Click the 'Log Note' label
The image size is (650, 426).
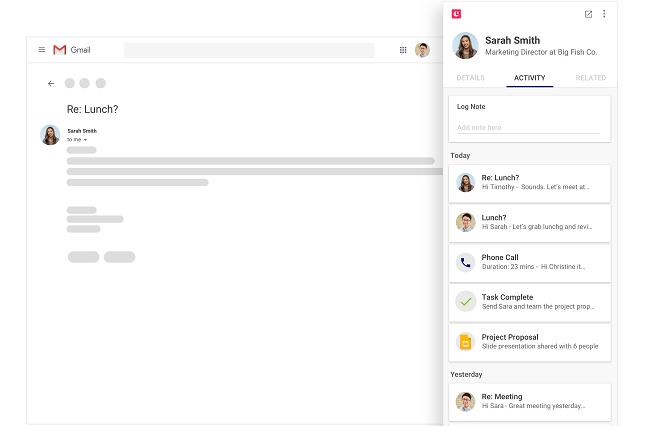pos(471,106)
